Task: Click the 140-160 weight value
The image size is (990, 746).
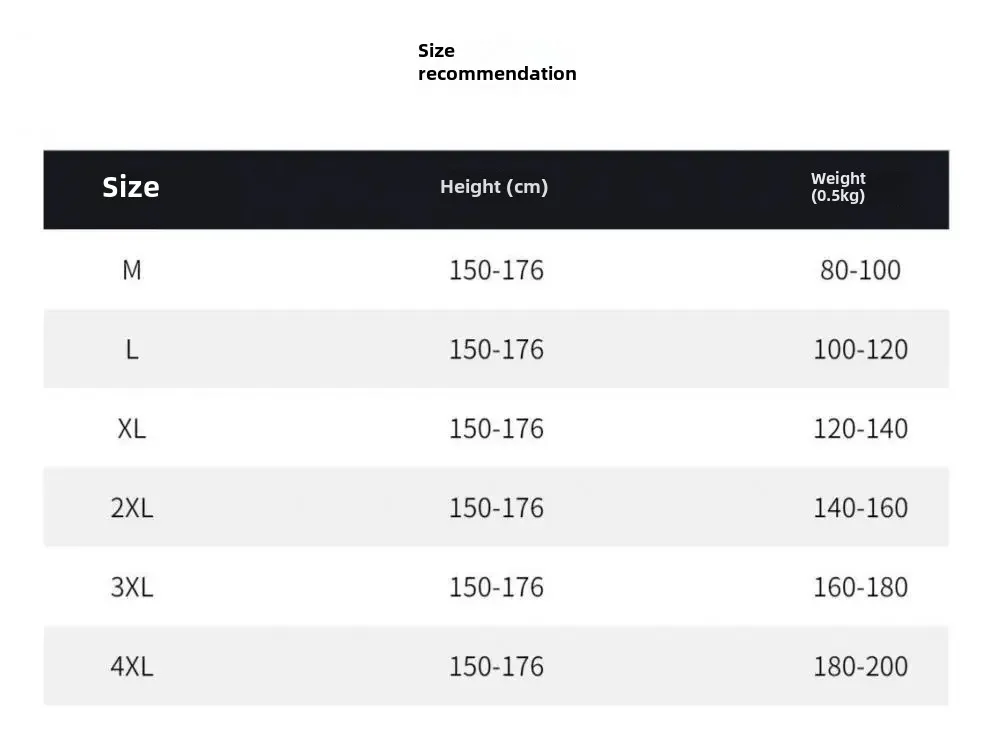Action: pyautogui.click(x=860, y=508)
